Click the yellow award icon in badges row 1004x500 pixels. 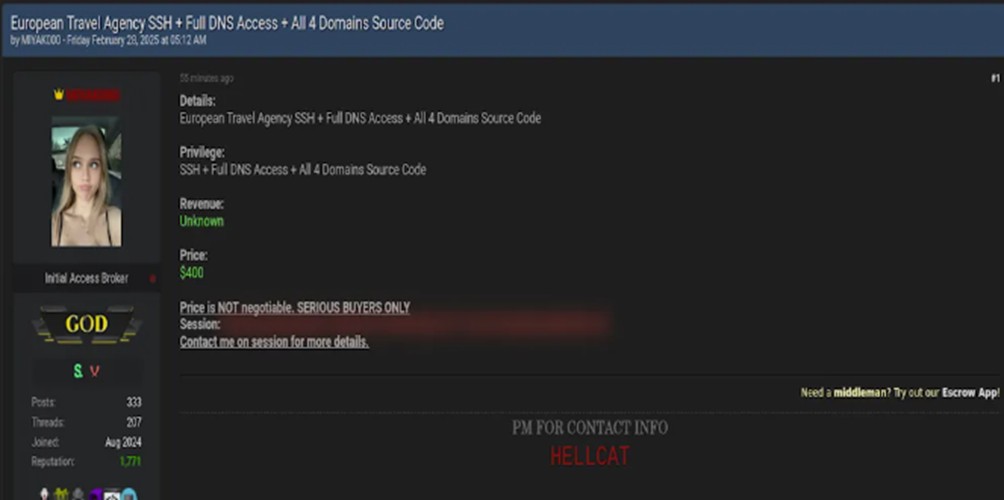[x=61, y=494]
